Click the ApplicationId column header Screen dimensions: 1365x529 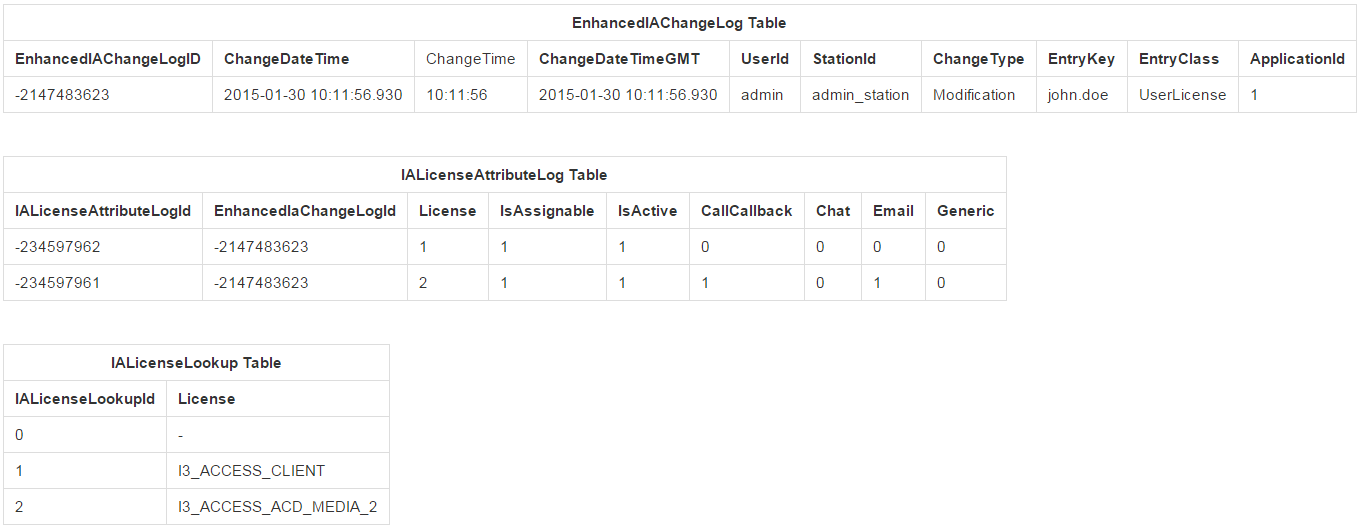(x=1297, y=59)
